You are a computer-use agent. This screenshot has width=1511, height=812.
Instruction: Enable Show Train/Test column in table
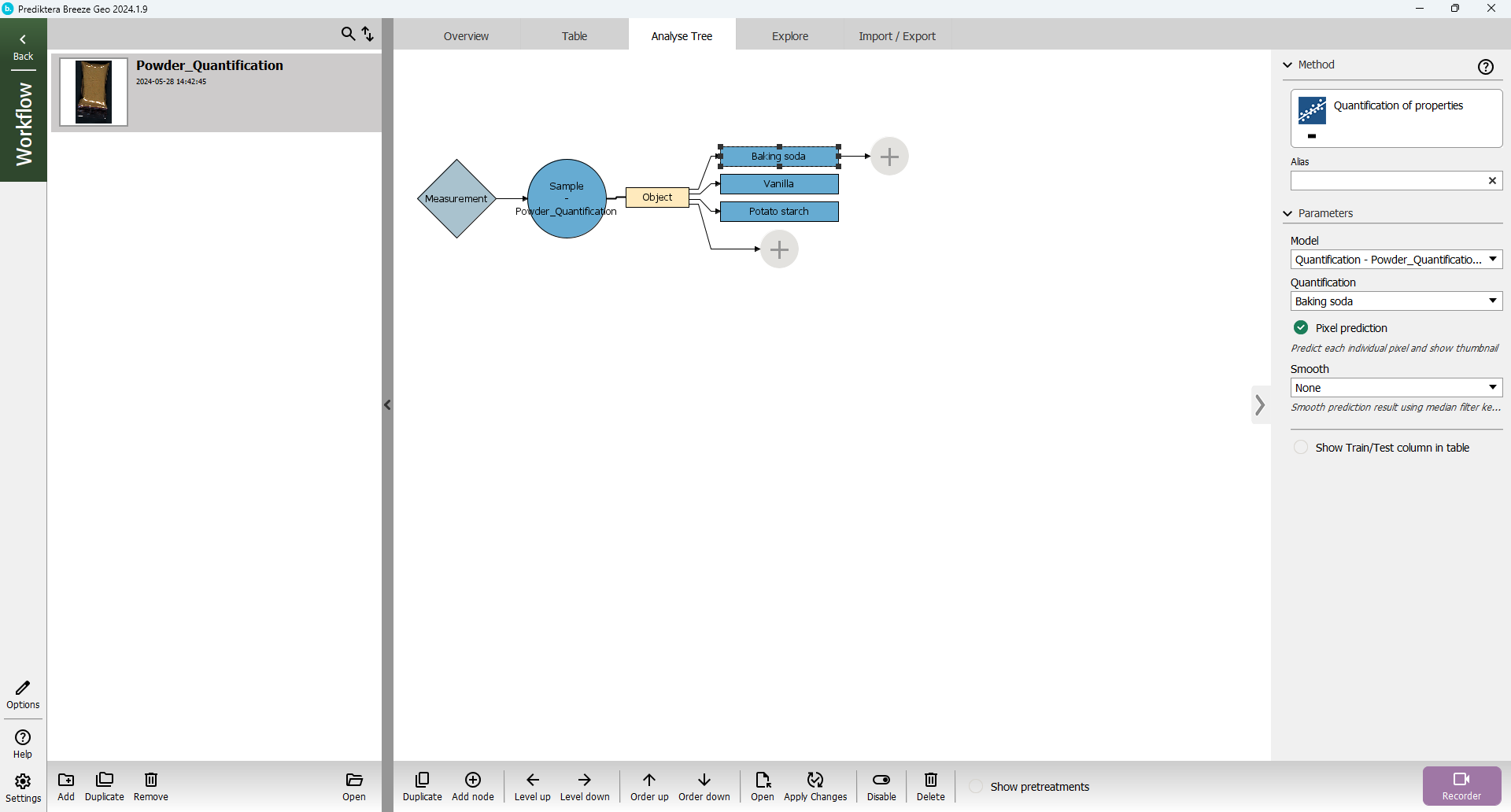tap(1301, 448)
